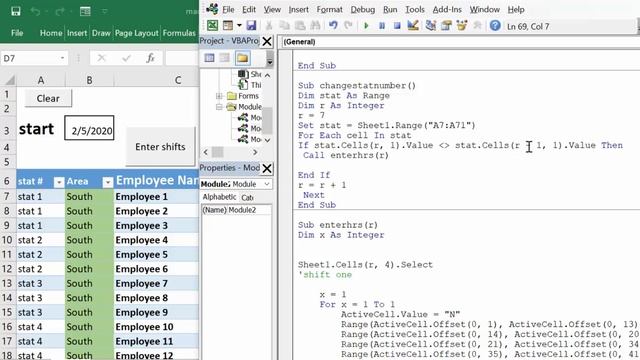Viewport: 640px width, 360px height.
Task: Click View Object icon in Project pane
Action: point(224,58)
